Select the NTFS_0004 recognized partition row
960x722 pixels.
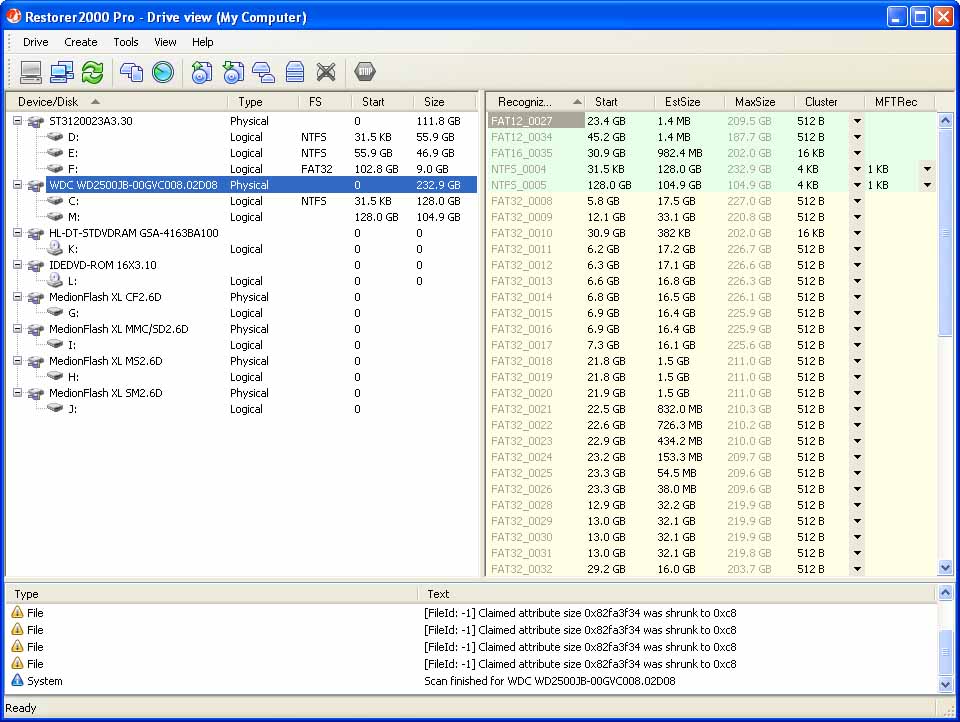(x=711, y=169)
